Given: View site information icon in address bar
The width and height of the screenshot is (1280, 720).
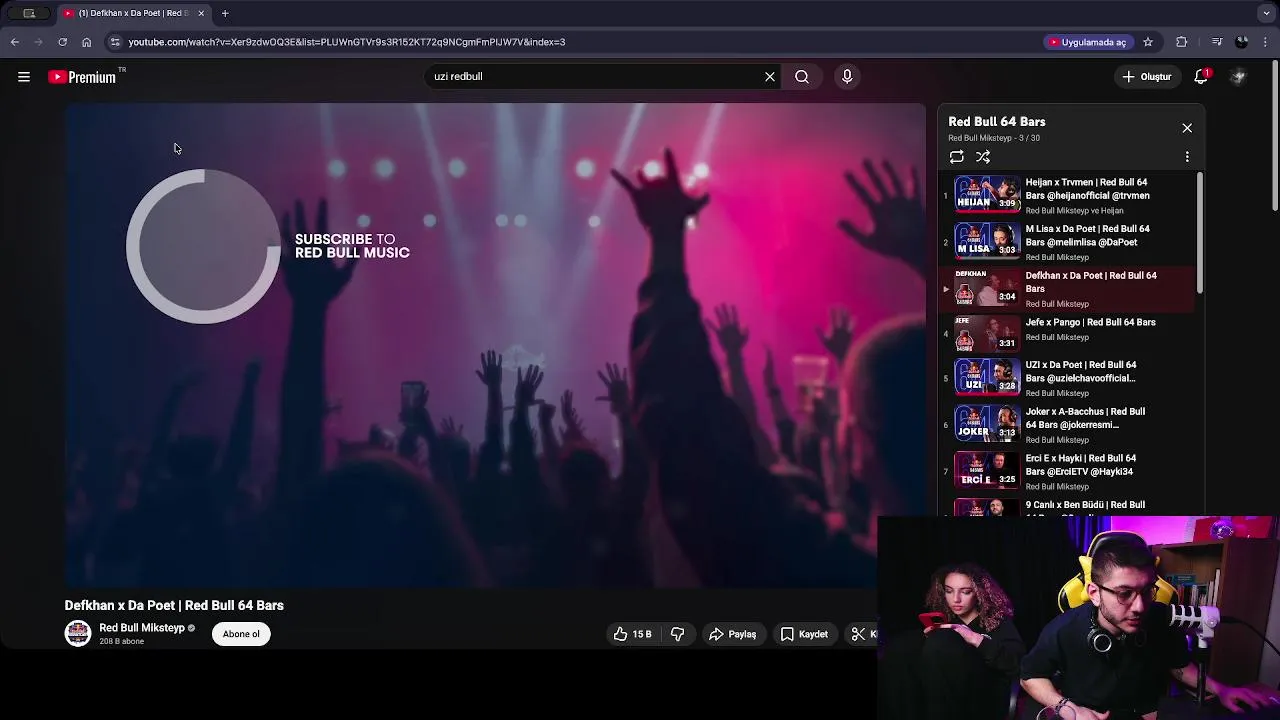Looking at the screenshot, I should [x=115, y=42].
